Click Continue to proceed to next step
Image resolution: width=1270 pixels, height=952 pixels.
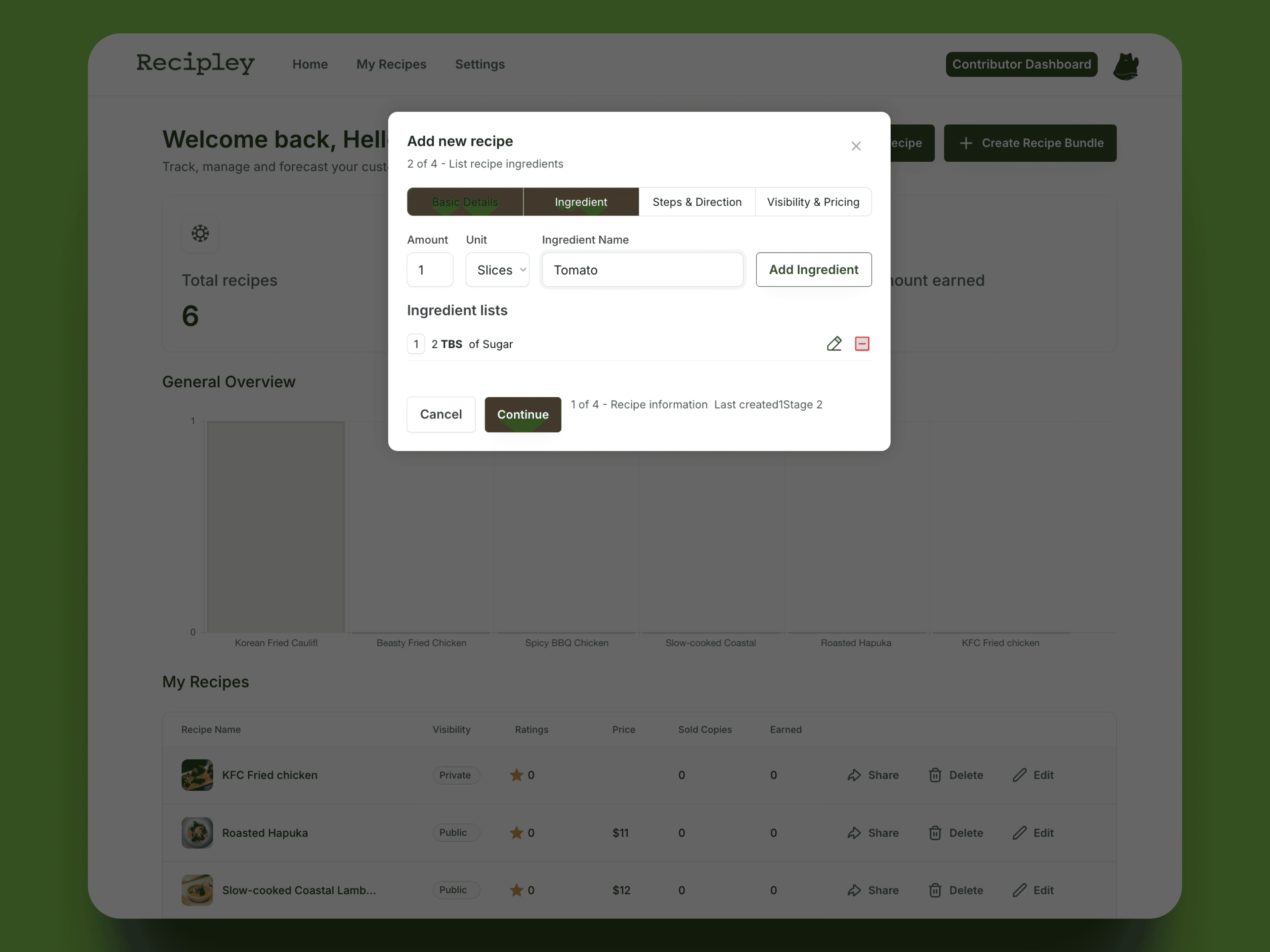click(x=523, y=414)
